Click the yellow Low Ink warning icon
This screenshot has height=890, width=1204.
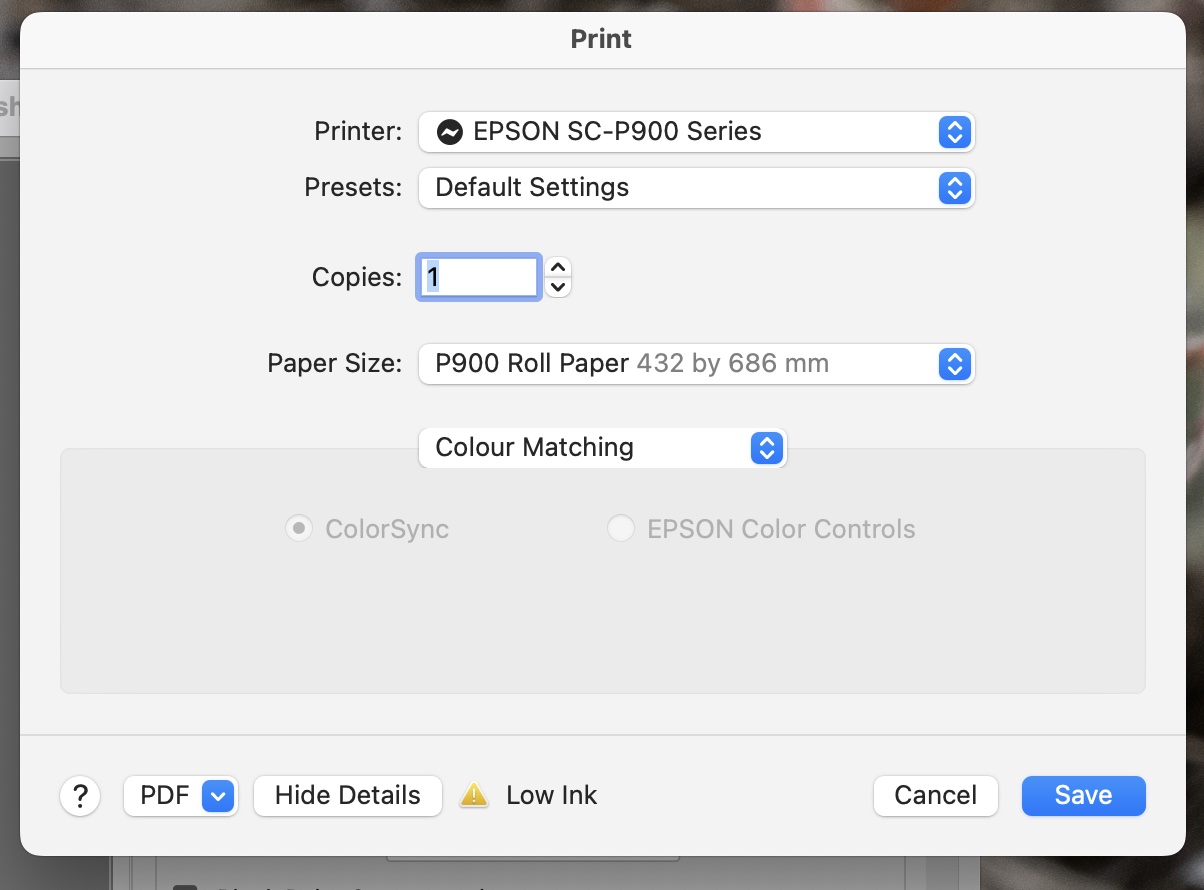(x=474, y=795)
